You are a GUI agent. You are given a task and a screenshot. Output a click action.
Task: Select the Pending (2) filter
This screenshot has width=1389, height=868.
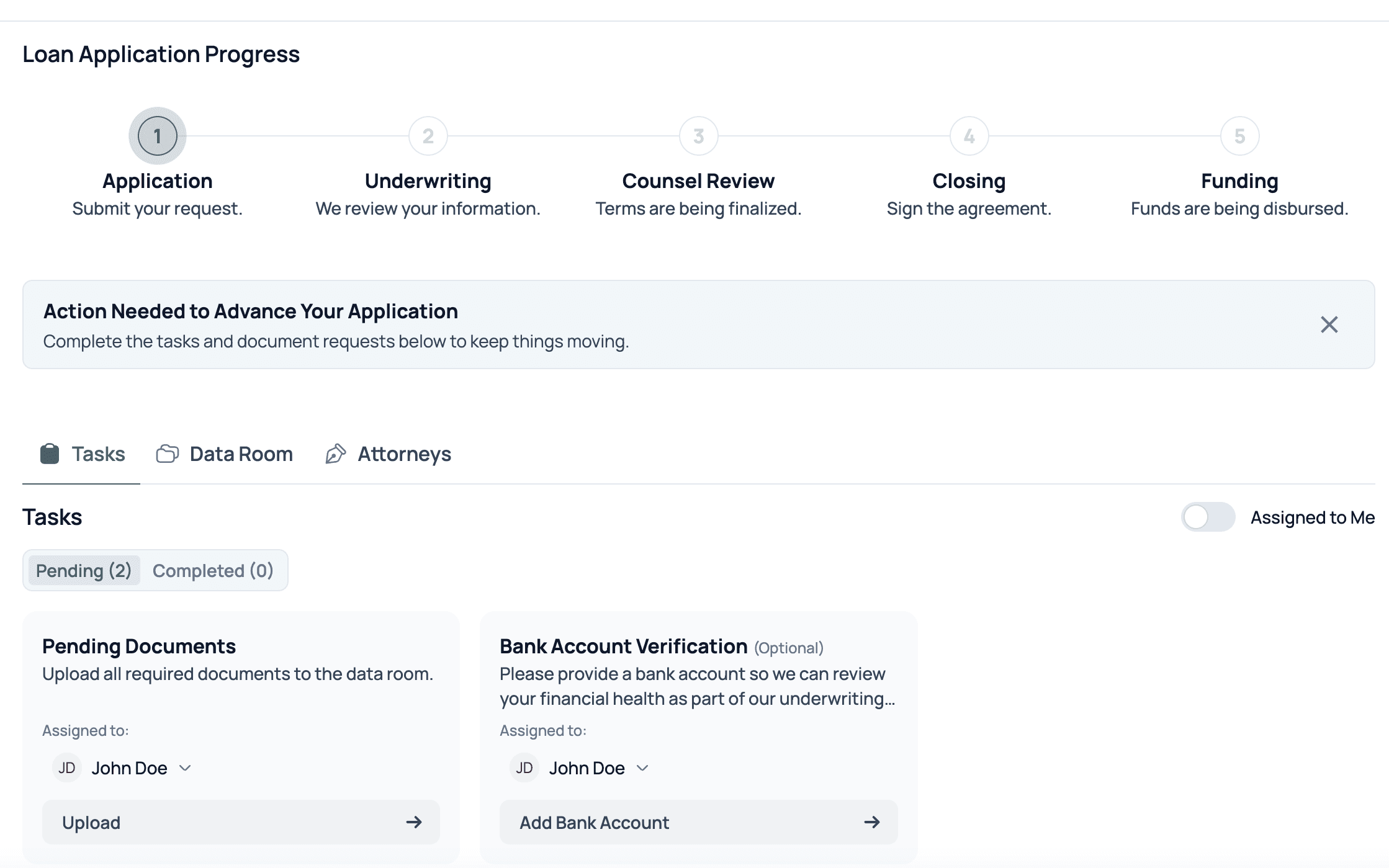[x=84, y=570]
